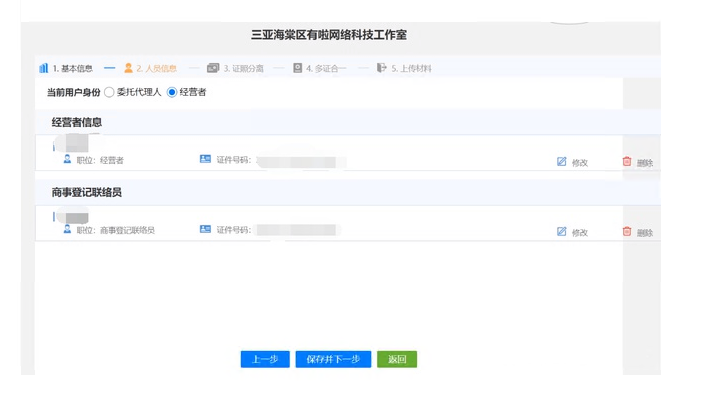Viewport: 708px width, 396px height.
Task: Click 删除 link for the 经营者 entry
Action: [x=645, y=163]
